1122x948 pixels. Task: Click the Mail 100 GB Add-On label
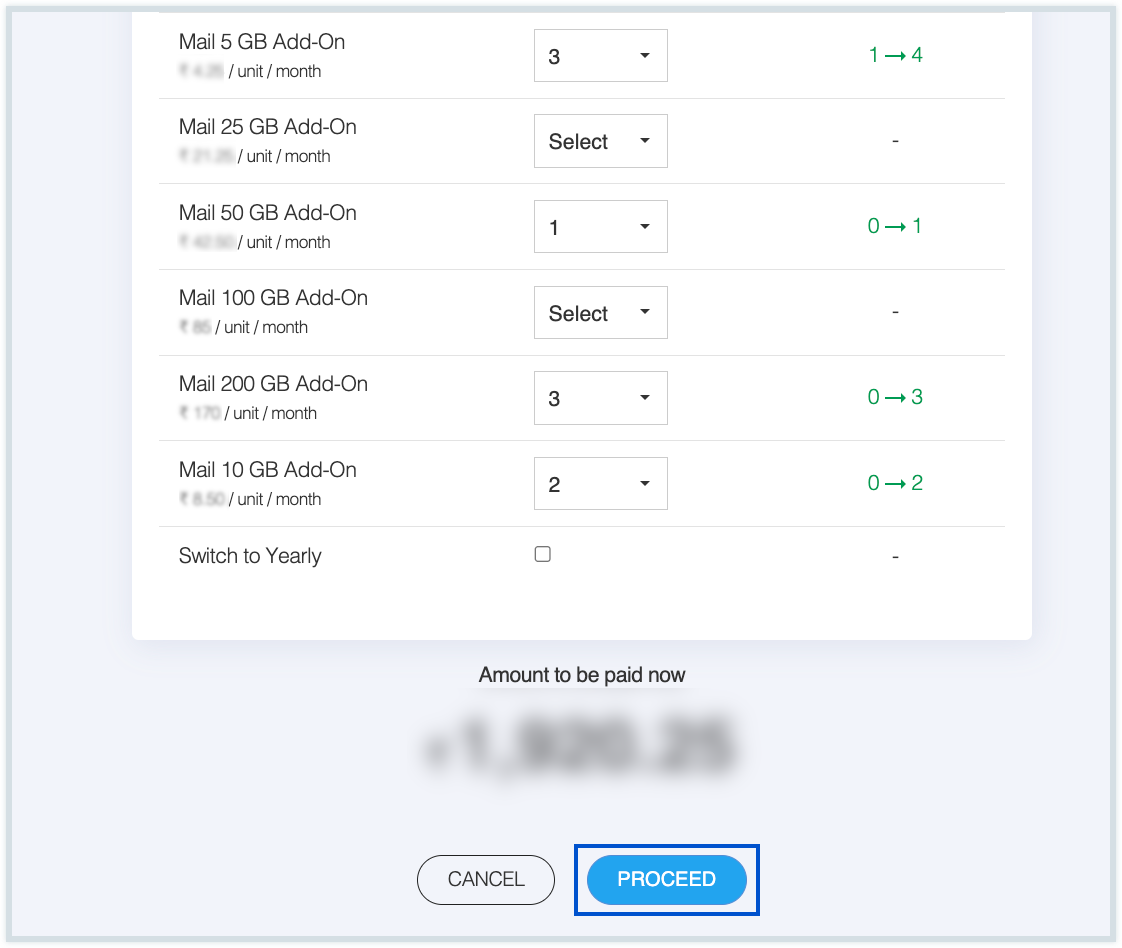coord(273,298)
